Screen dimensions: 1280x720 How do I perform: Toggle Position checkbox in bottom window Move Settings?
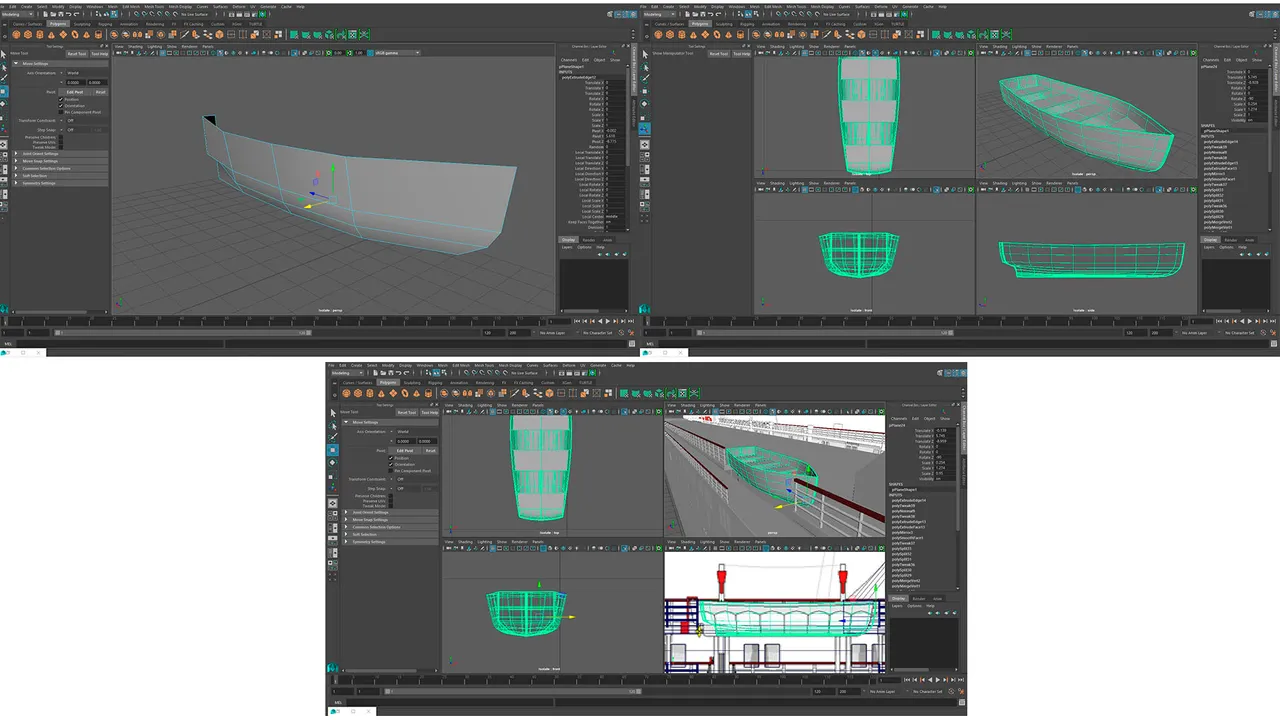click(390, 458)
